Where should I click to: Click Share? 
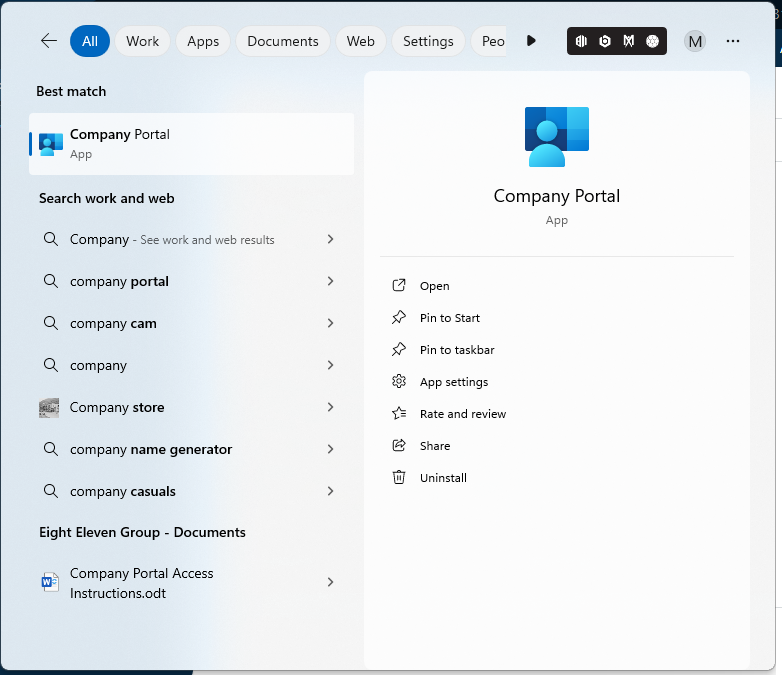(x=435, y=446)
